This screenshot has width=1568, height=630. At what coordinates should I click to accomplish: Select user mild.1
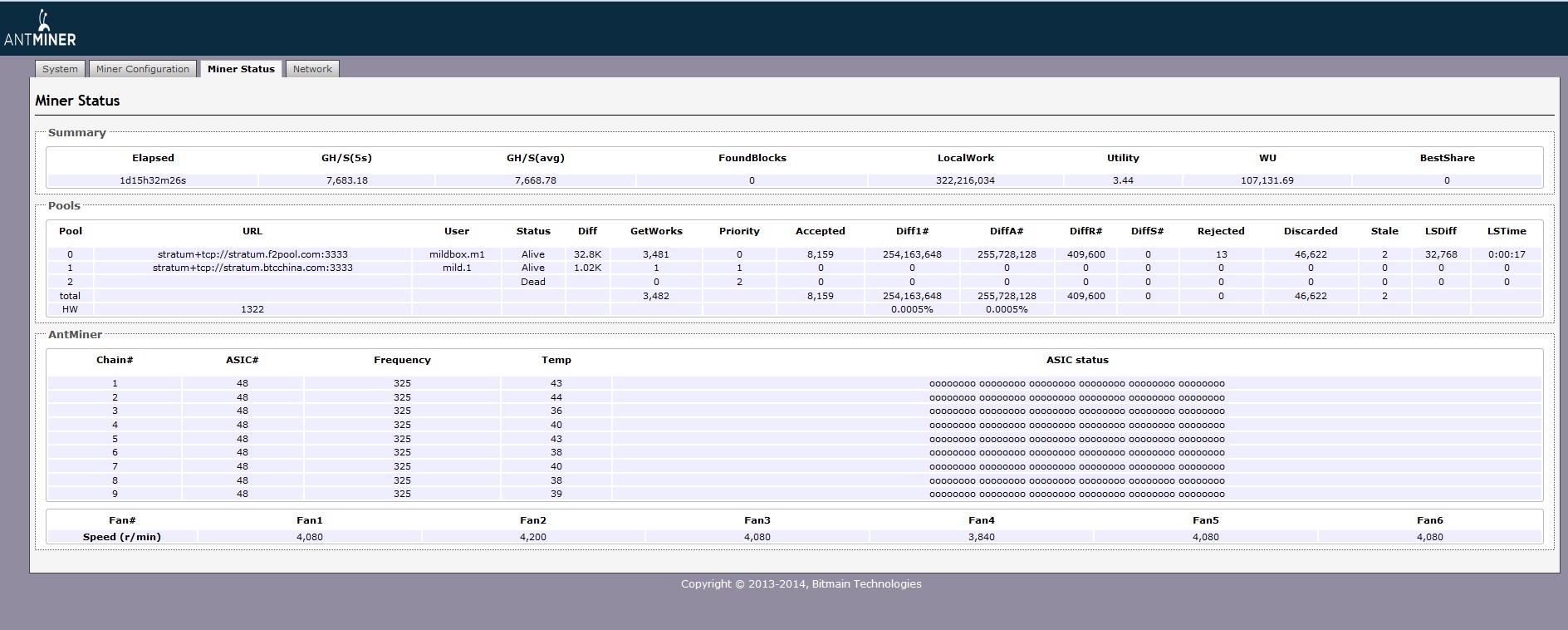click(x=457, y=268)
